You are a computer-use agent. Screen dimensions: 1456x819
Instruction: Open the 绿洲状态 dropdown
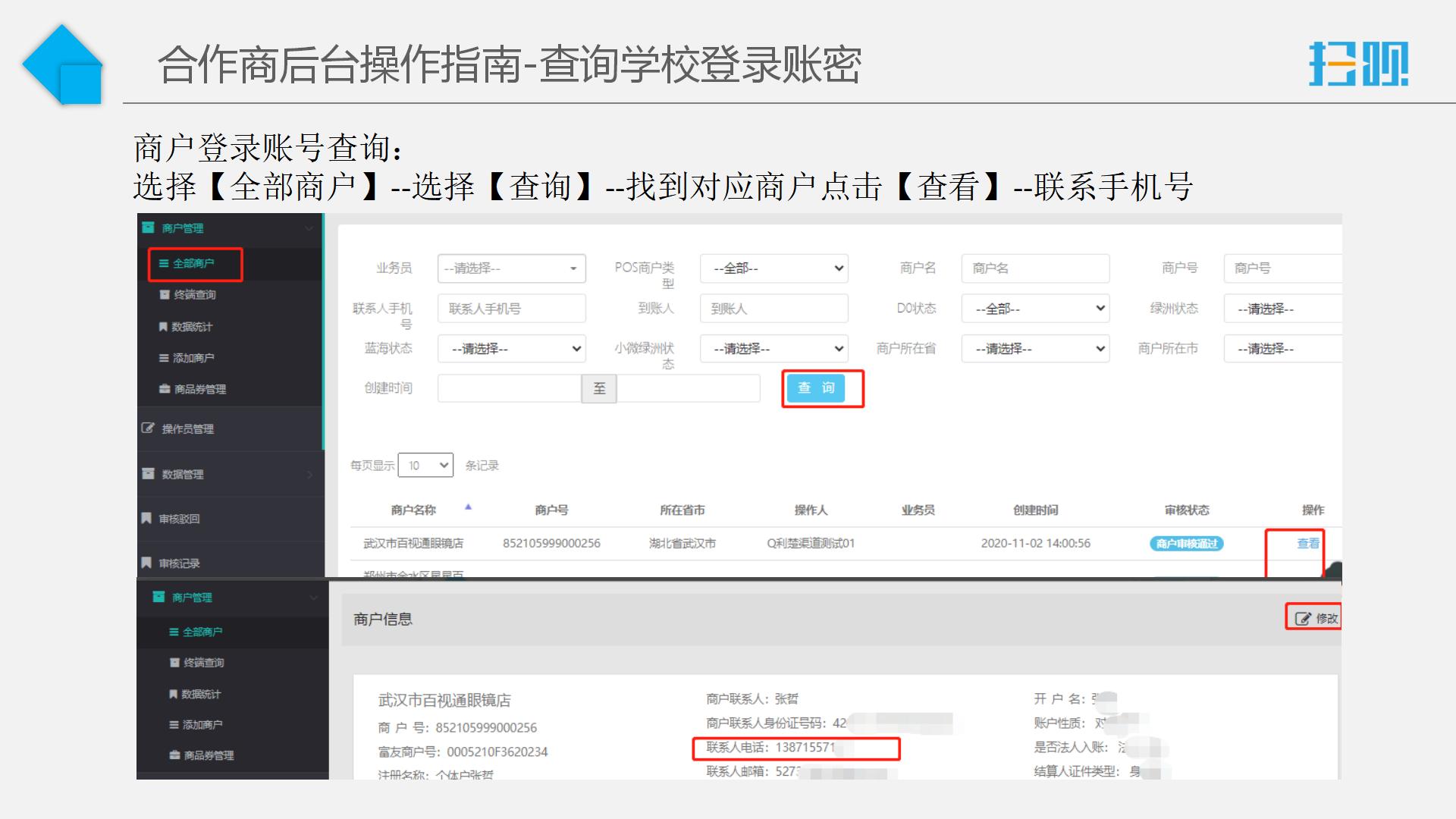1283,309
